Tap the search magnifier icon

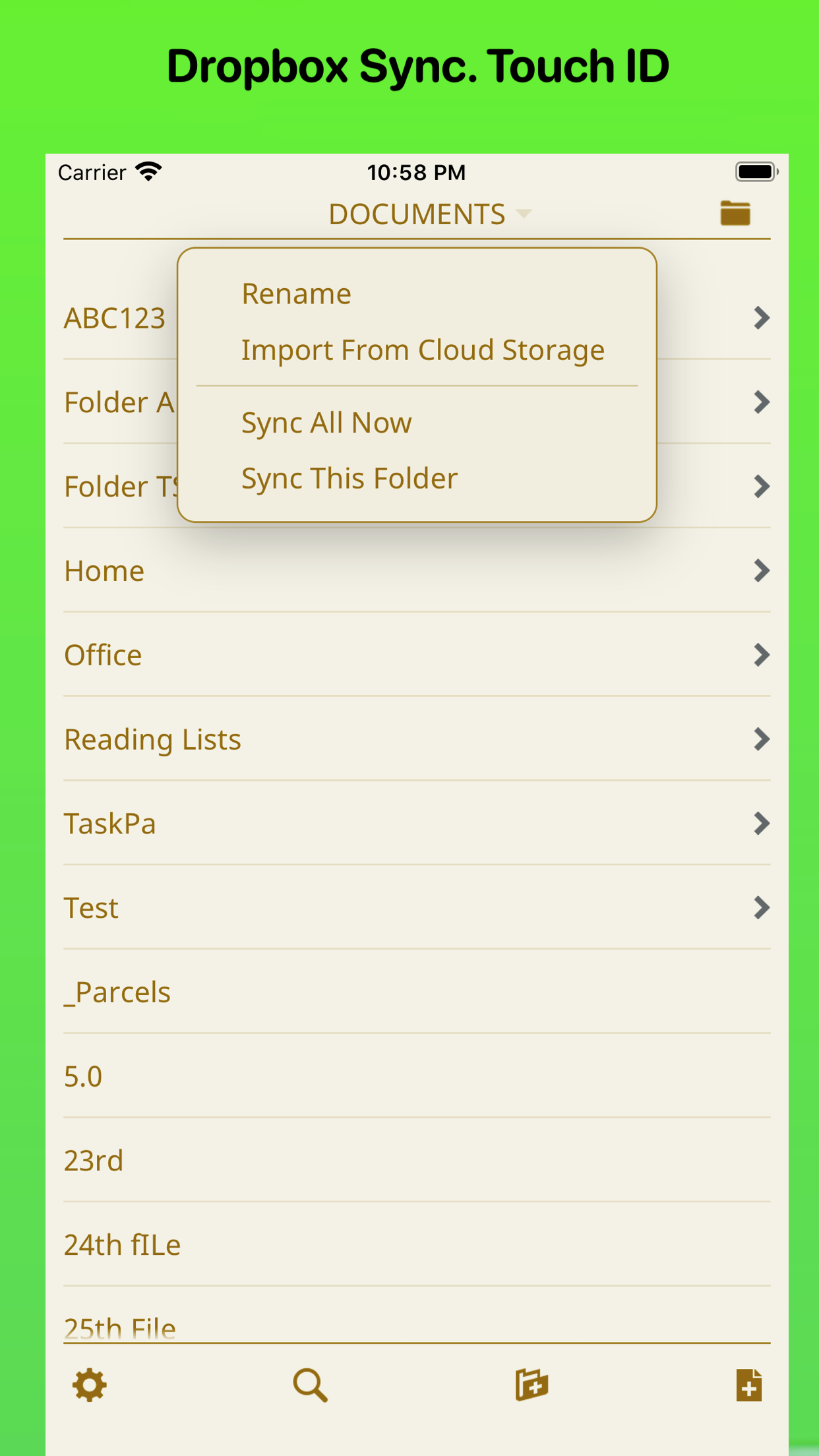point(310,1385)
